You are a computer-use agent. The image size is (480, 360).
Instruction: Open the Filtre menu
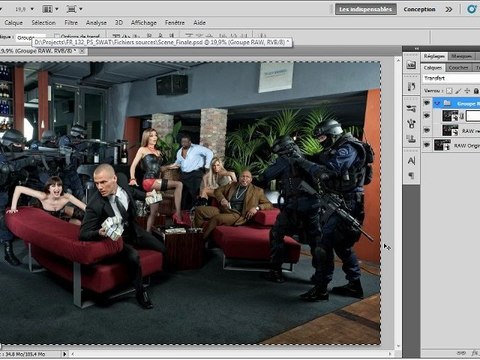click(x=71, y=23)
